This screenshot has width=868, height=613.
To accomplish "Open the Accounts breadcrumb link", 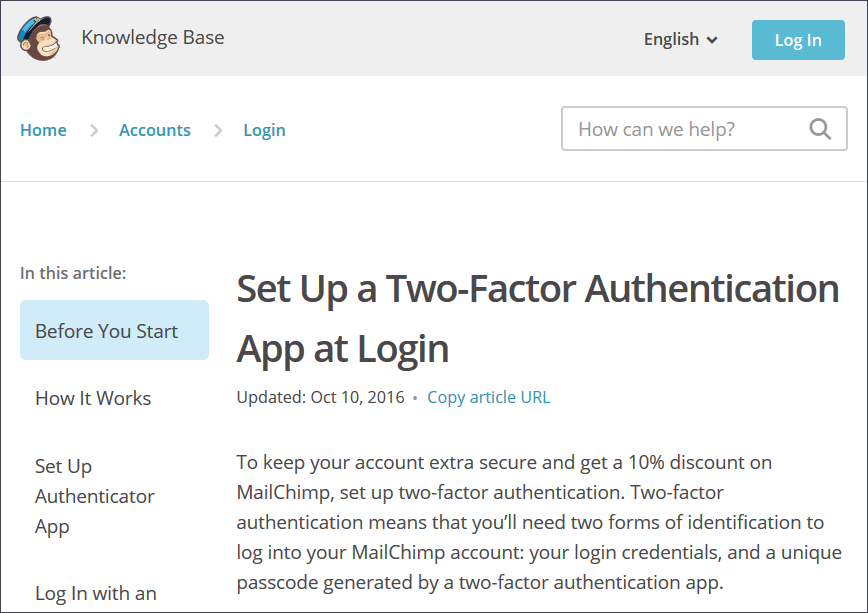I will tap(154, 130).
